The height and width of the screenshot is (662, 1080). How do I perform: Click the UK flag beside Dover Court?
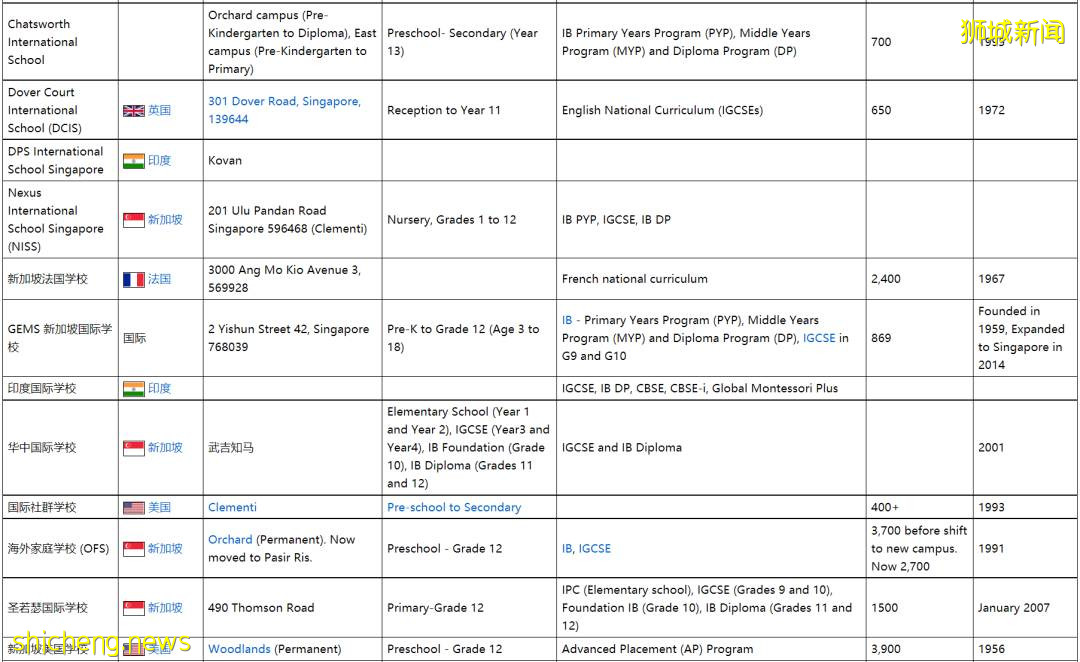[133, 110]
